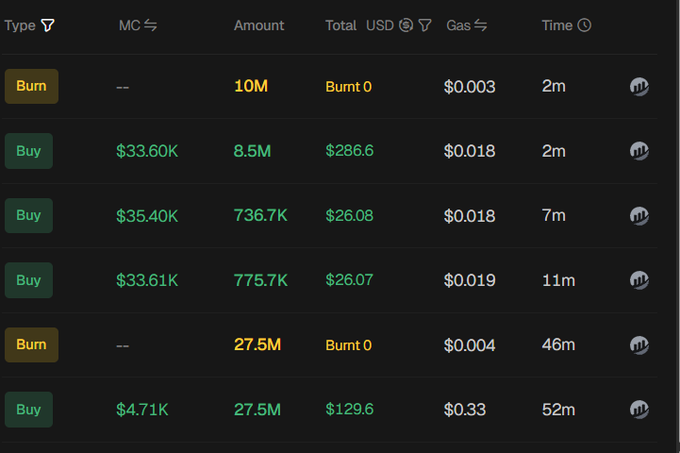Click the 775.7K amount value
680x453 pixels.
[260, 280]
